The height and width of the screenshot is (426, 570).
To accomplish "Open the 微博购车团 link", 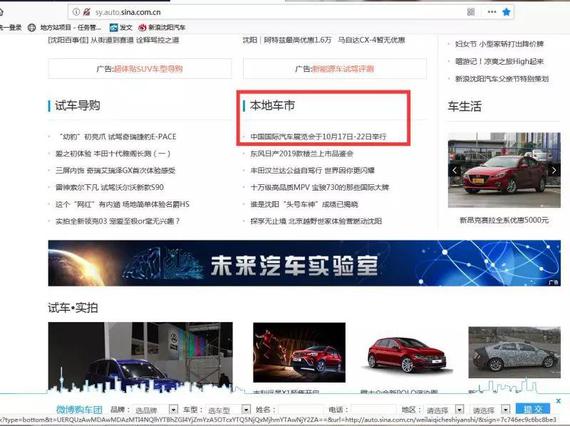I will [x=79, y=410].
